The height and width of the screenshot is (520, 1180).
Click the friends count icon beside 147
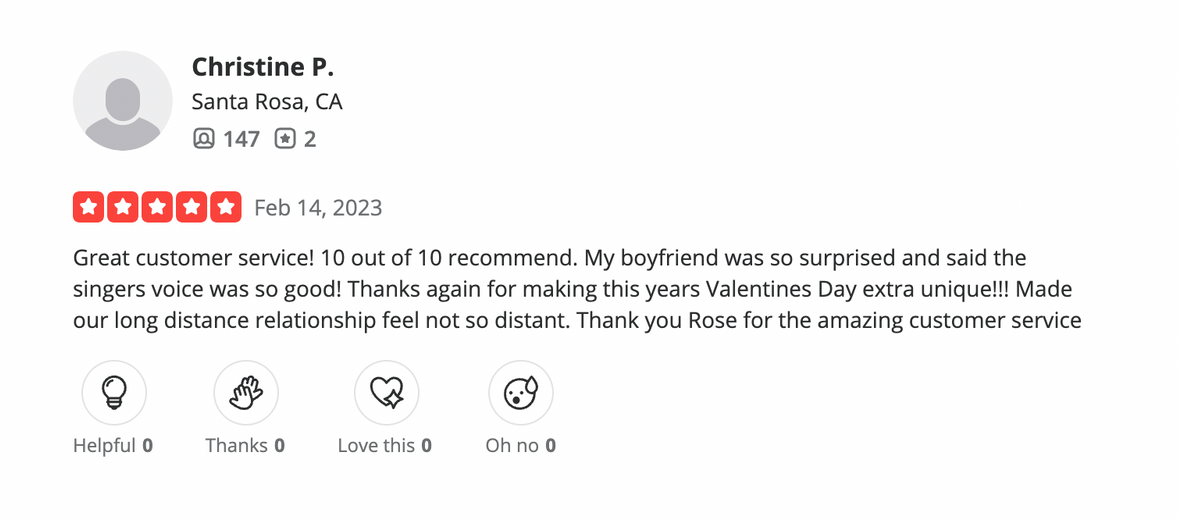click(204, 139)
